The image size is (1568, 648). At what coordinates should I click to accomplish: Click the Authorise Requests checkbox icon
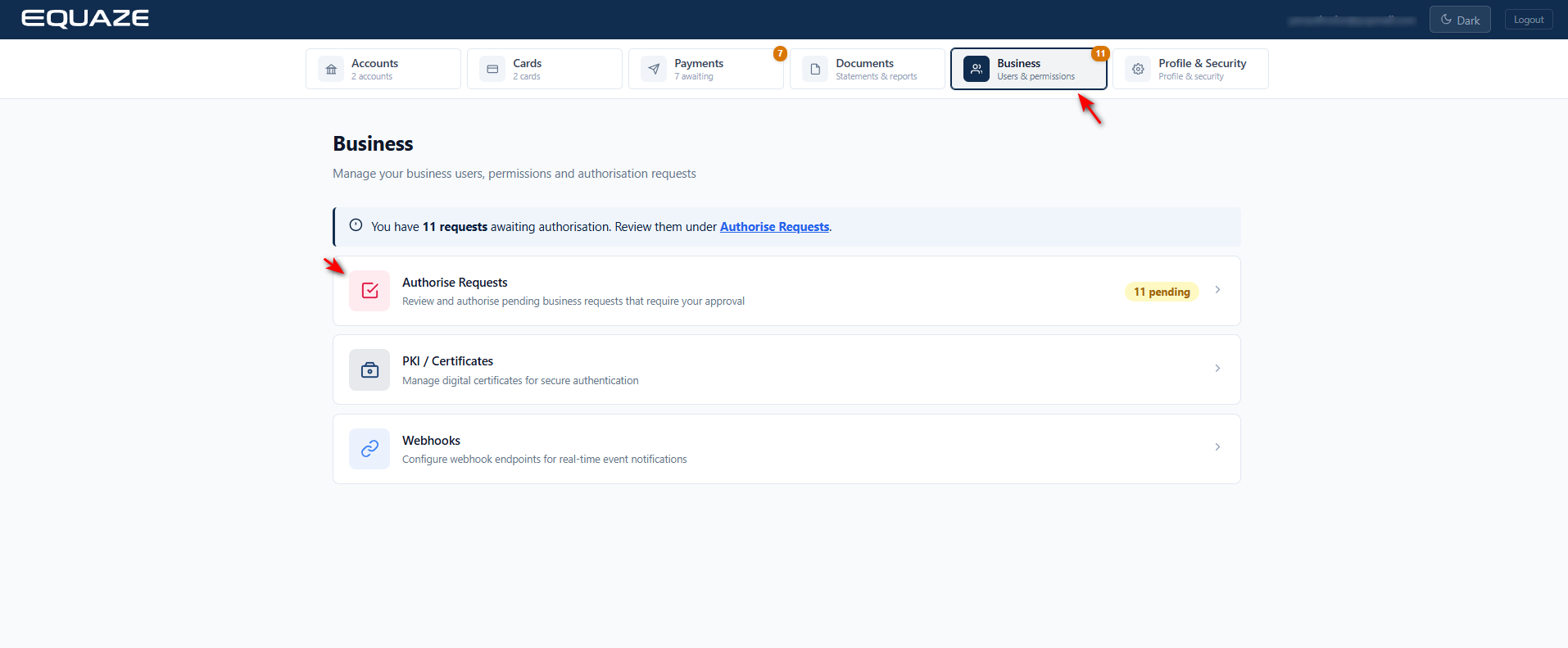(x=369, y=291)
